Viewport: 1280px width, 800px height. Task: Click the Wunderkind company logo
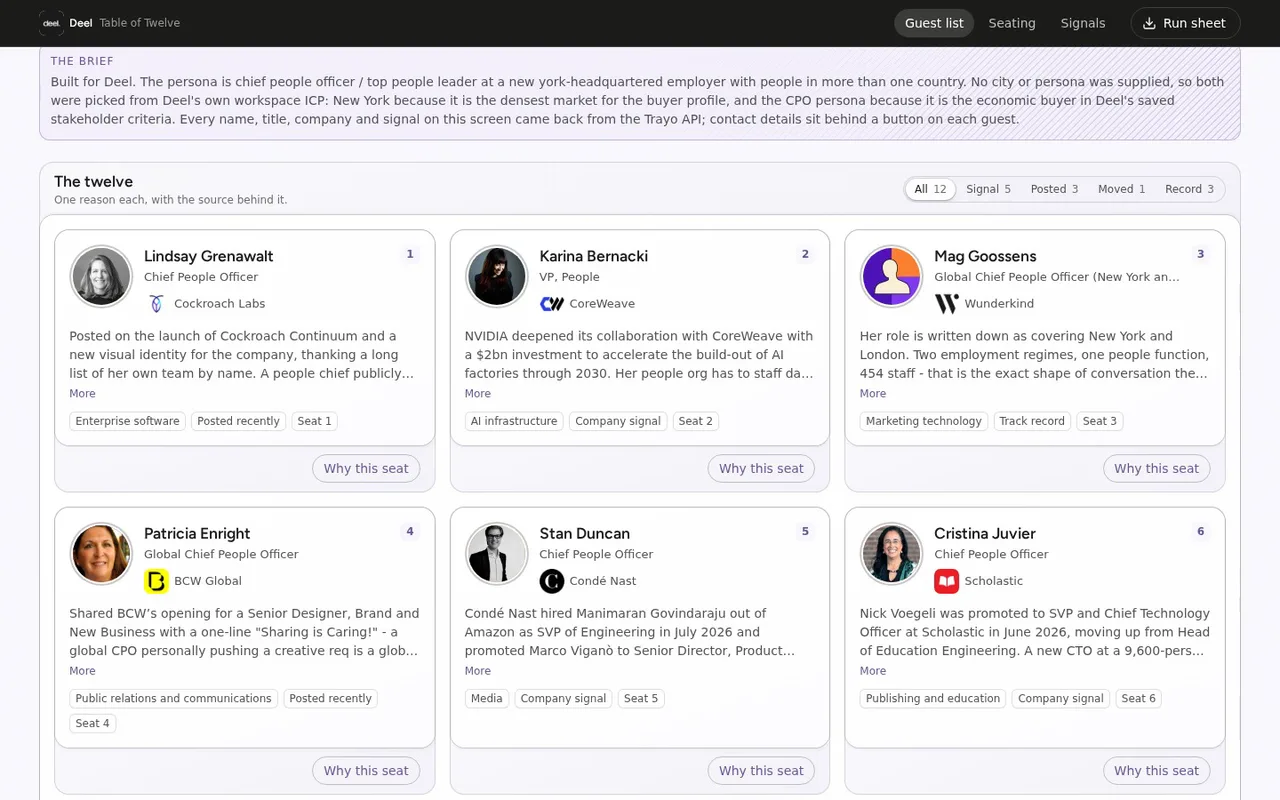click(x=947, y=303)
